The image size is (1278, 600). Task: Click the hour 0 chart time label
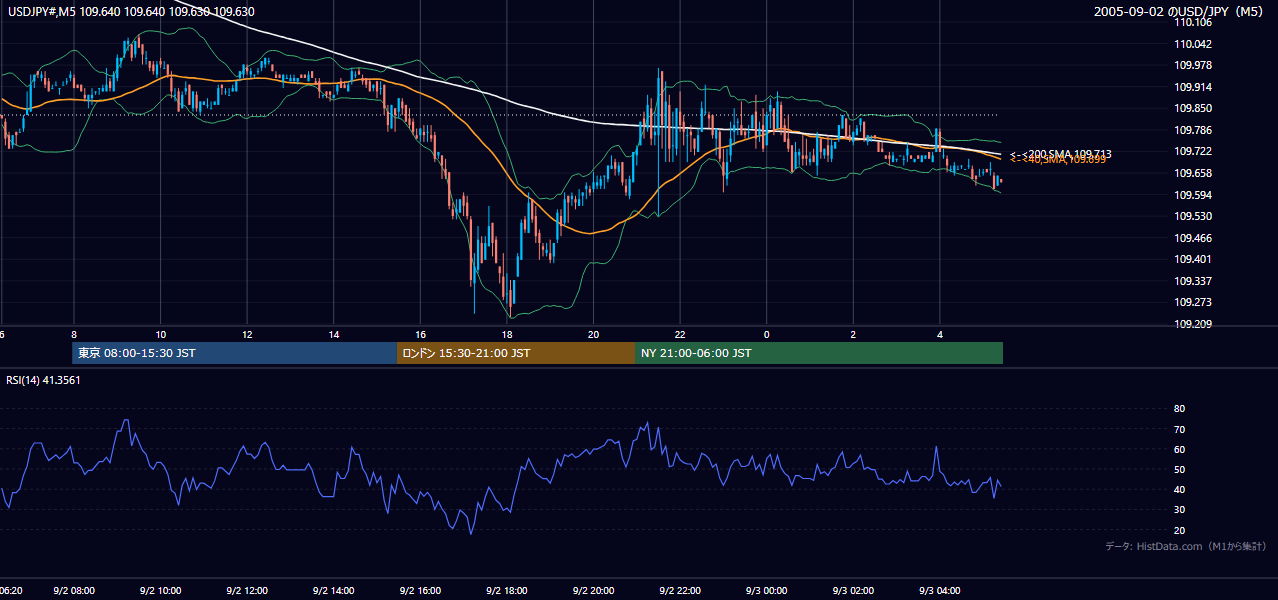tap(767, 334)
